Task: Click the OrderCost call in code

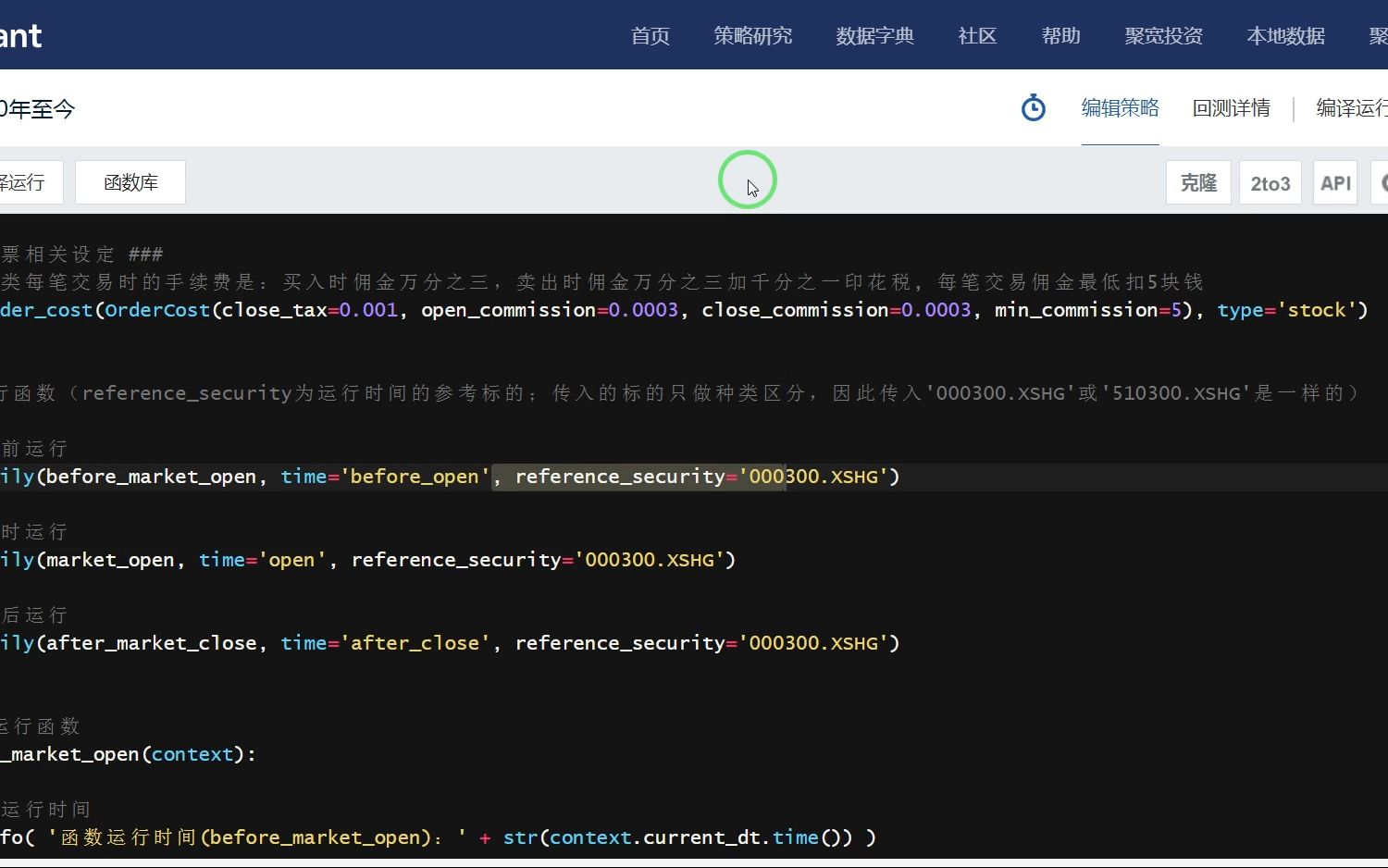Action: [x=157, y=310]
